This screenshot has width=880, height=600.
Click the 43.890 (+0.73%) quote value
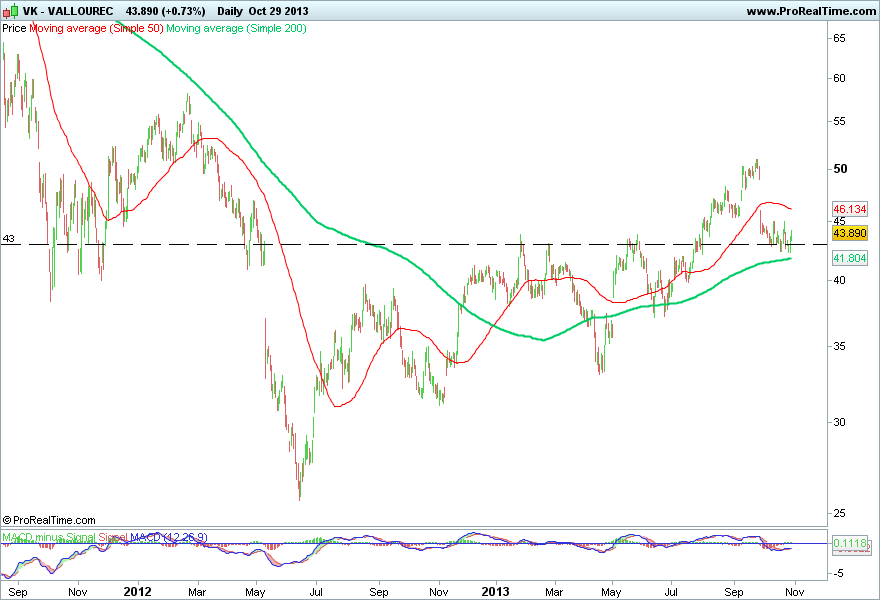tap(166, 11)
